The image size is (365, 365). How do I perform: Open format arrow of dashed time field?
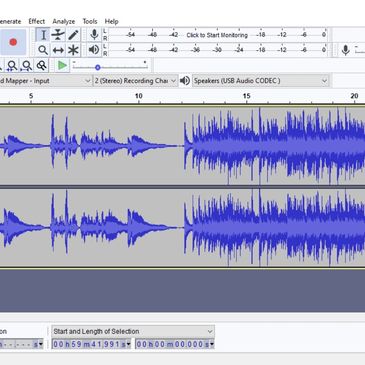[x=41, y=344]
